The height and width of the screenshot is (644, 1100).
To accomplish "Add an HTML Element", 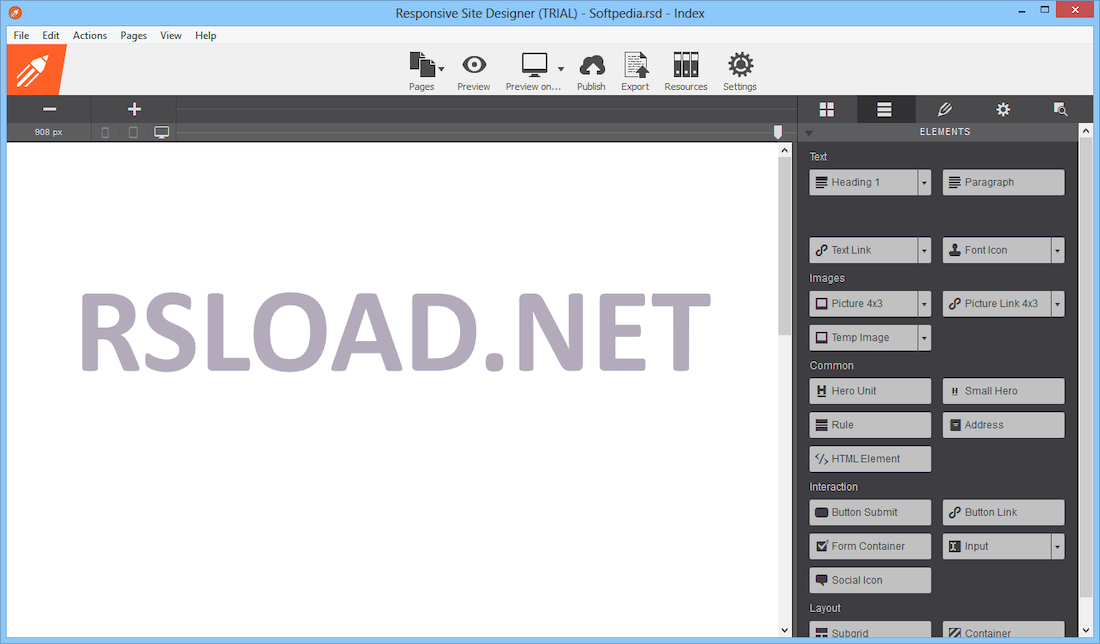I will (x=871, y=459).
